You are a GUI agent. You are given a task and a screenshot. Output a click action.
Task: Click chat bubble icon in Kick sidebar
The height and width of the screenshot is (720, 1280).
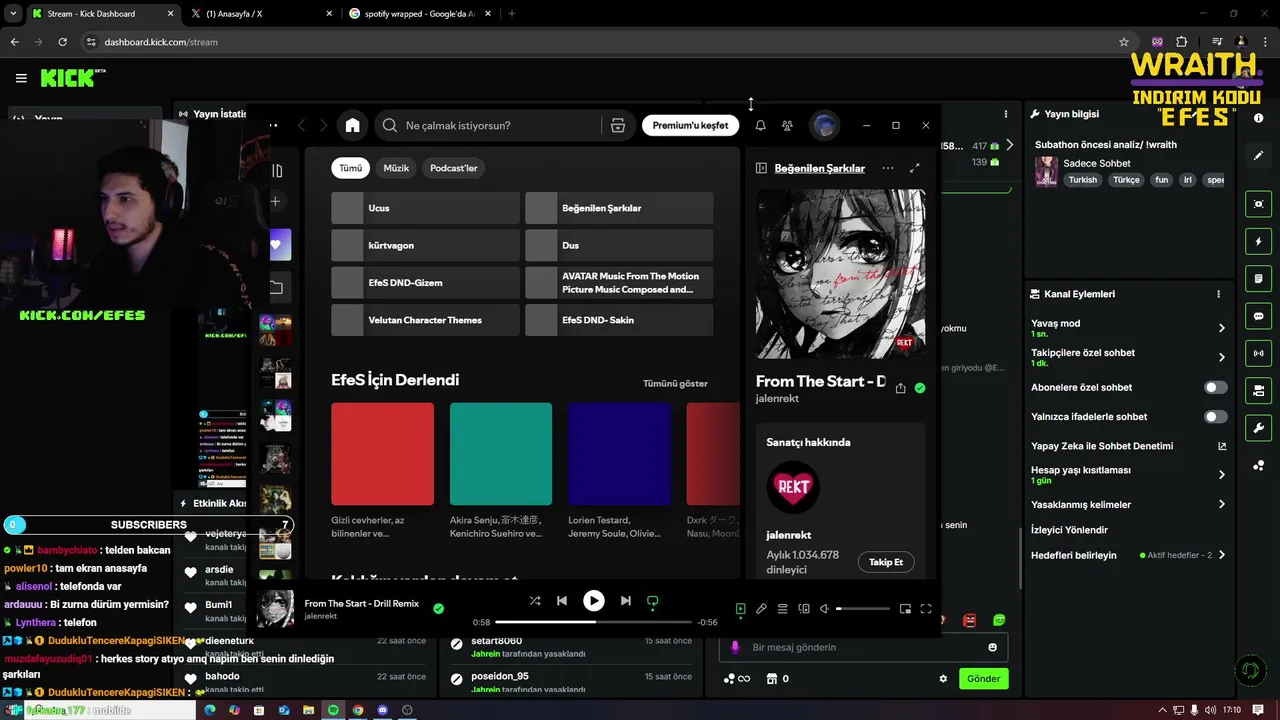coord(1258,316)
